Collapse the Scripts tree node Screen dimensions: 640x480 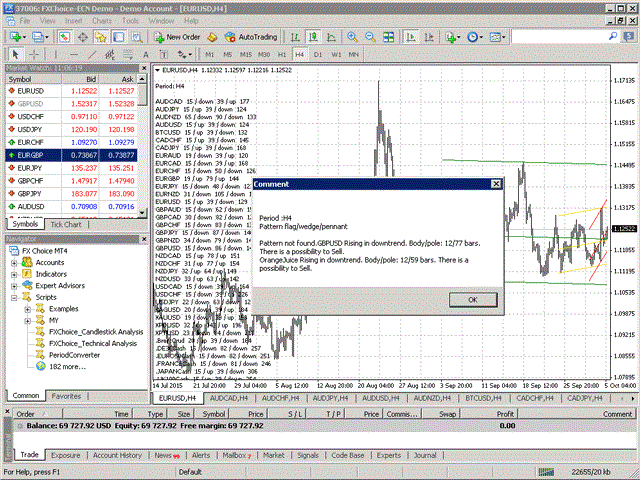coord(14,297)
